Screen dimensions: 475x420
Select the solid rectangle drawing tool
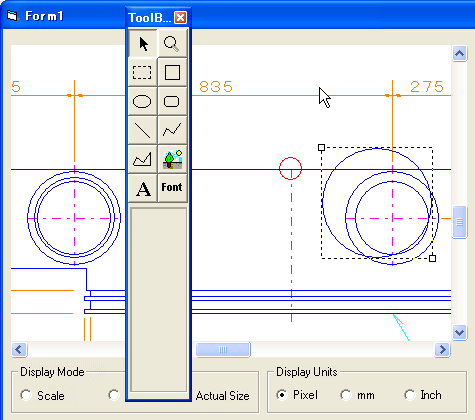[x=172, y=72]
